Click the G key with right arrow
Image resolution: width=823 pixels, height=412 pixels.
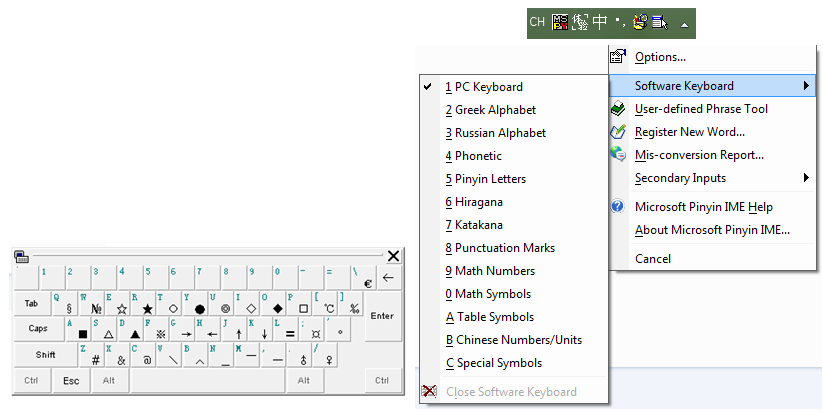(x=181, y=329)
